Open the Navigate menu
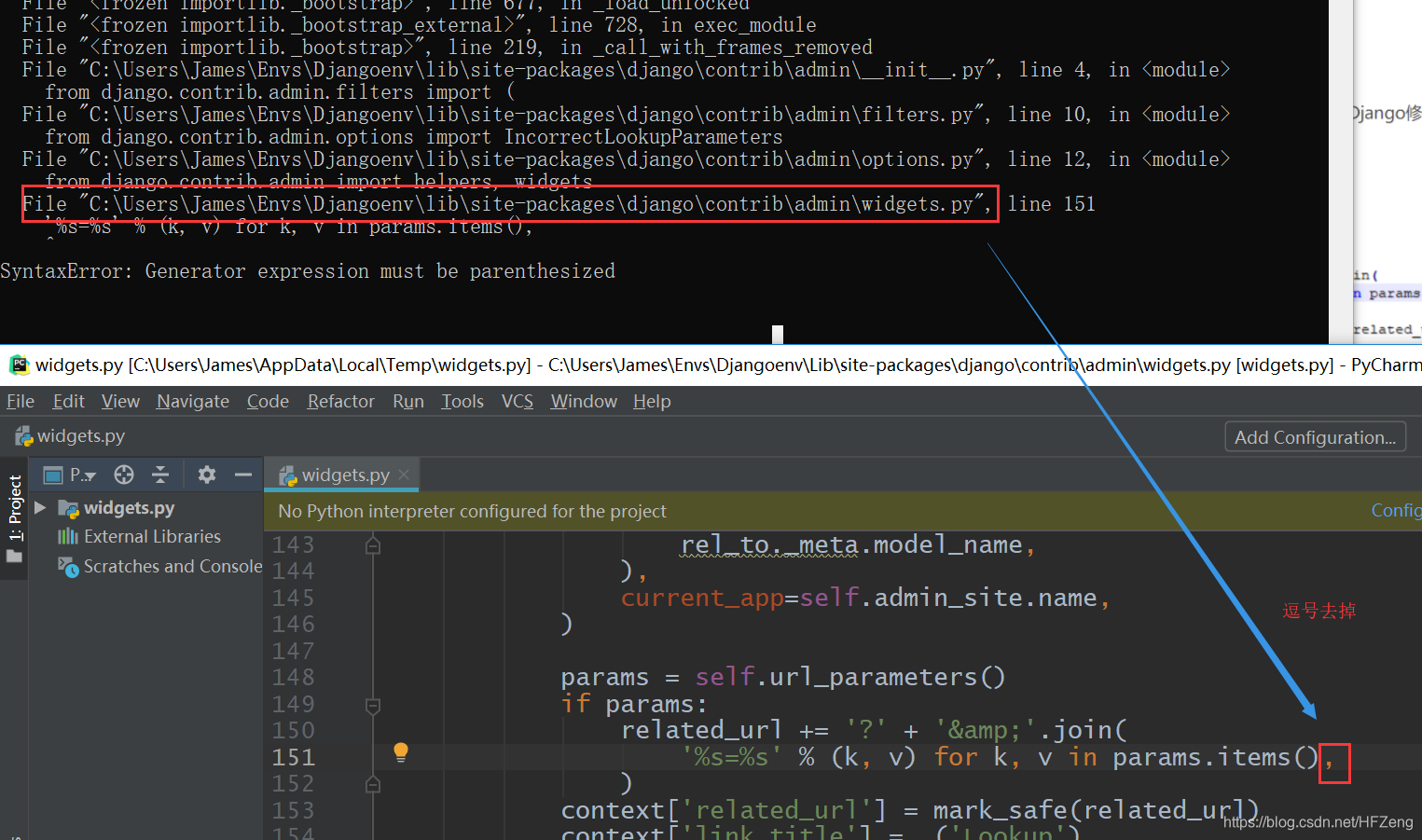The width and height of the screenshot is (1422, 840). coord(193,401)
